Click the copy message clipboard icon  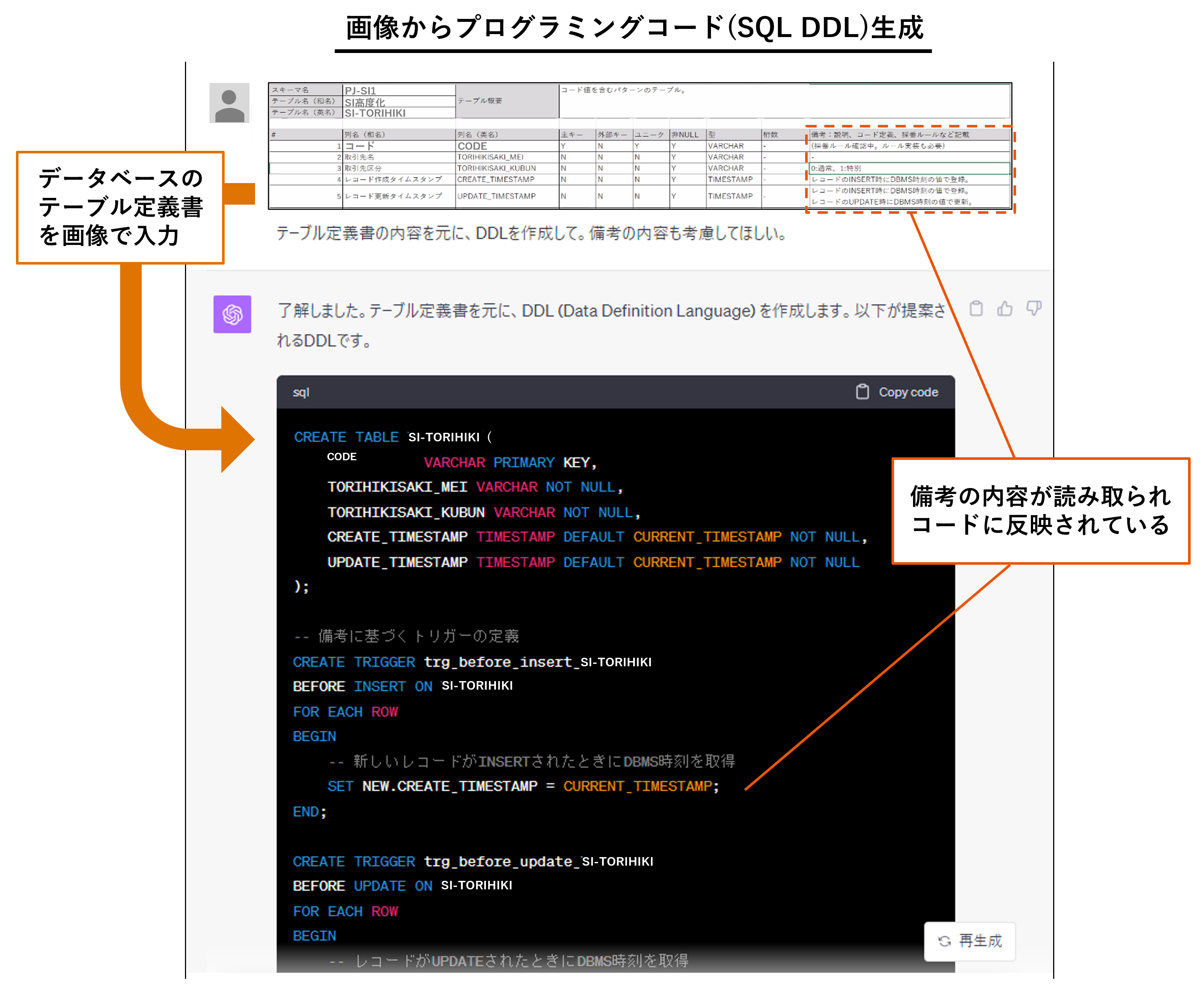coord(976,309)
